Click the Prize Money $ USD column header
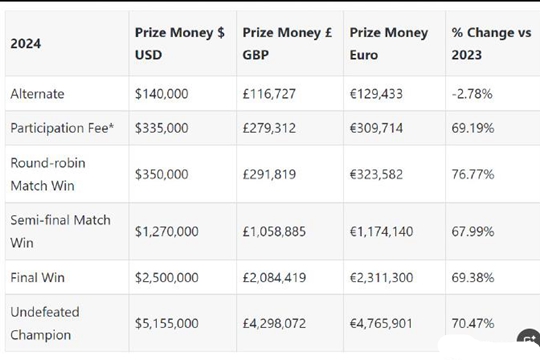 (x=179, y=44)
